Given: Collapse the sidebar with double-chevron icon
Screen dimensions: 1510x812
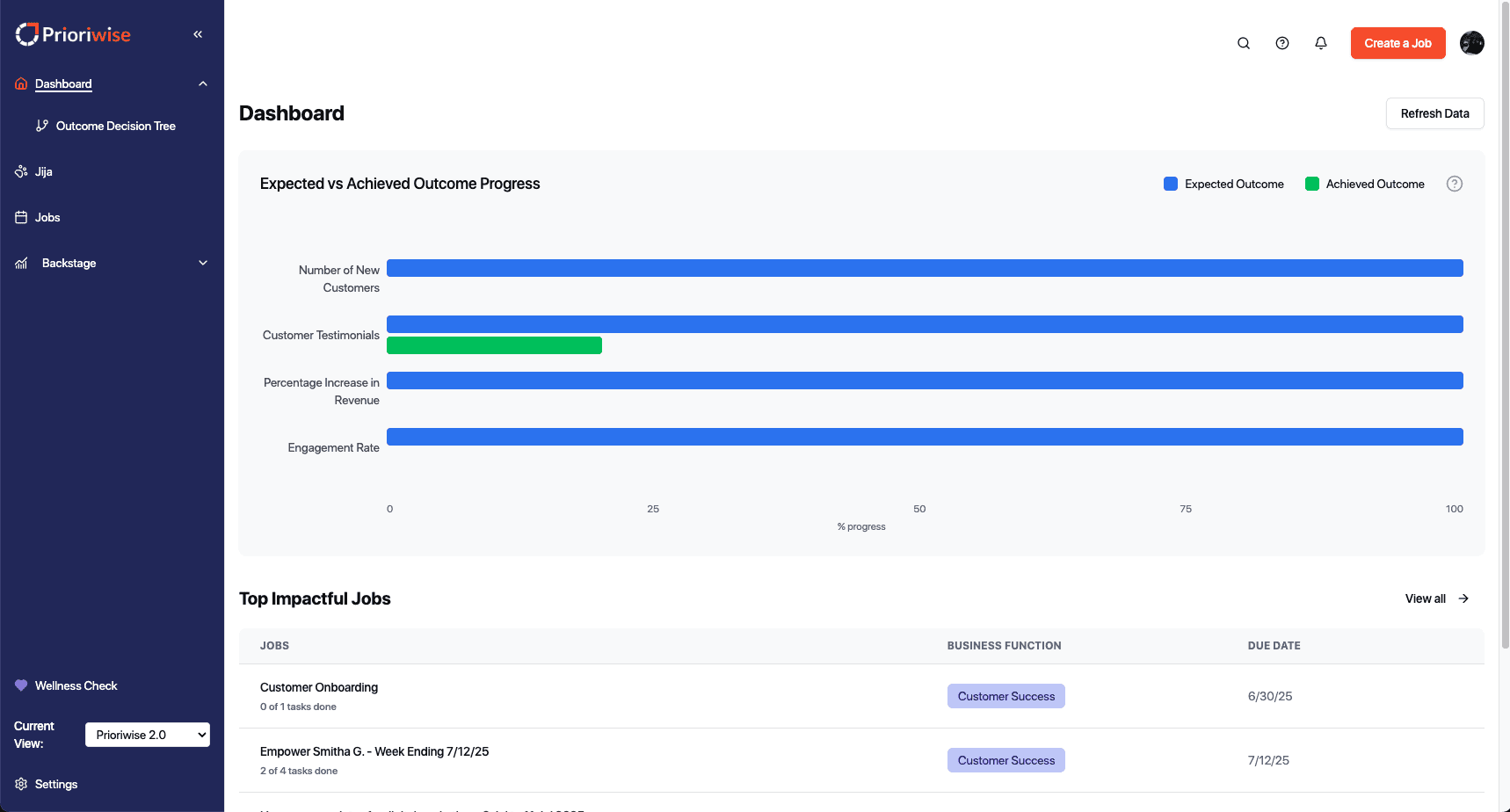Looking at the screenshot, I should coord(198,34).
